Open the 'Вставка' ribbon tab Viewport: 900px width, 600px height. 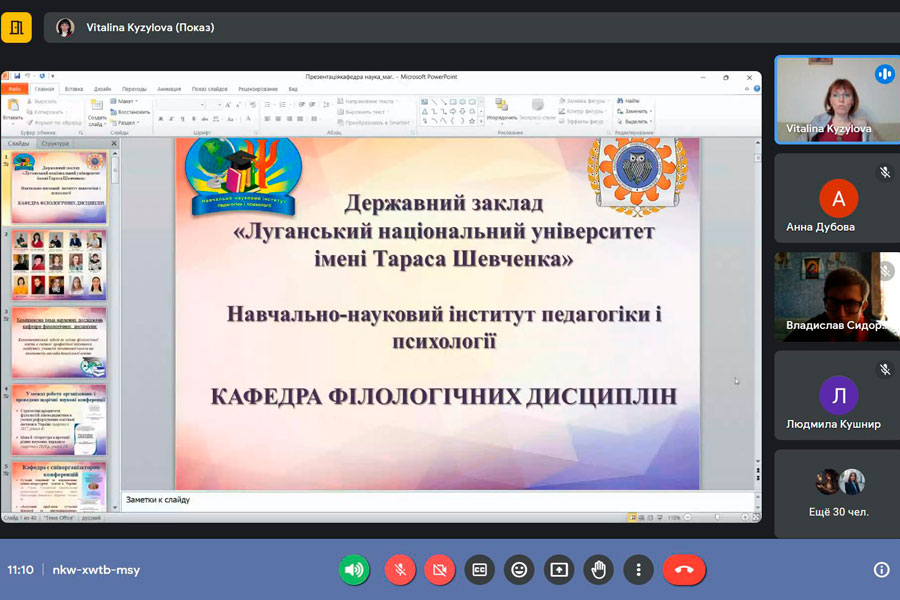(x=74, y=89)
